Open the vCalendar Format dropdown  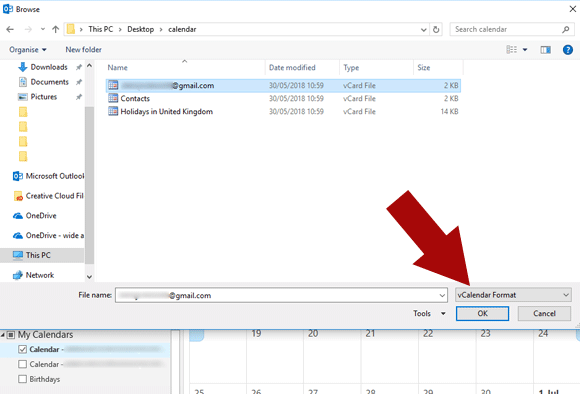pos(513,295)
